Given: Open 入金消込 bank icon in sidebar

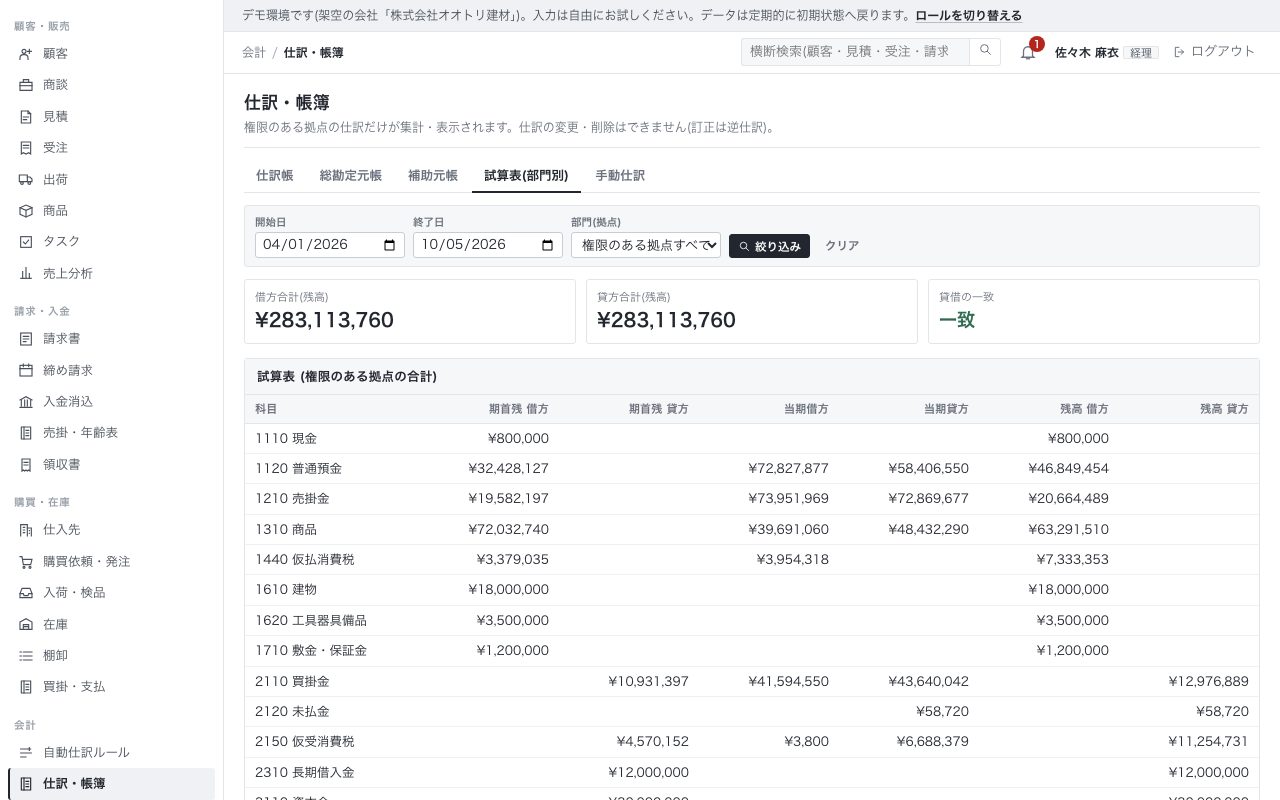Looking at the screenshot, I should tap(26, 402).
